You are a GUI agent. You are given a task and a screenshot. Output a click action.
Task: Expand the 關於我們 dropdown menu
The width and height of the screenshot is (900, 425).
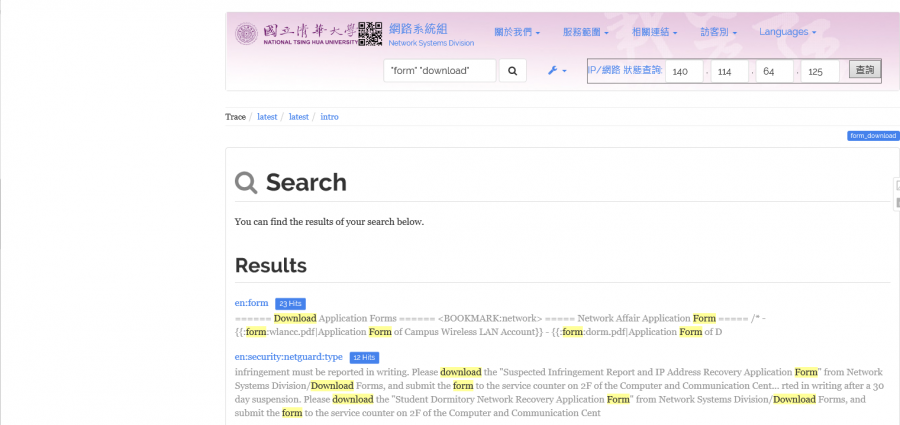(x=517, y=32)
